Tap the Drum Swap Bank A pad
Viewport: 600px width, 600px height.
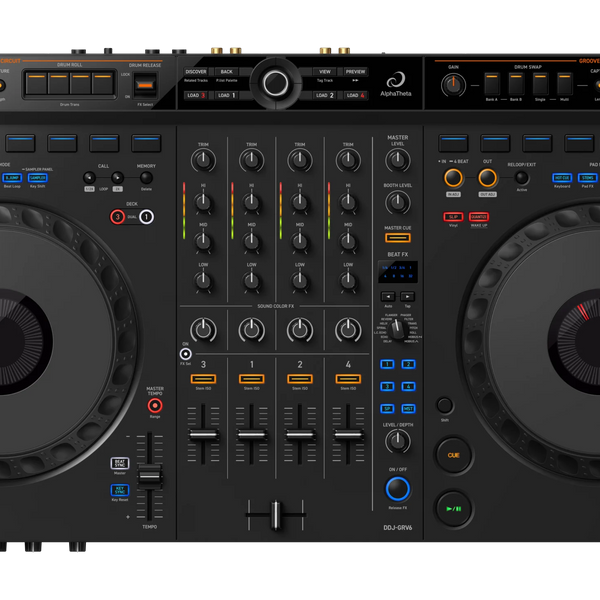coord(492,84)
